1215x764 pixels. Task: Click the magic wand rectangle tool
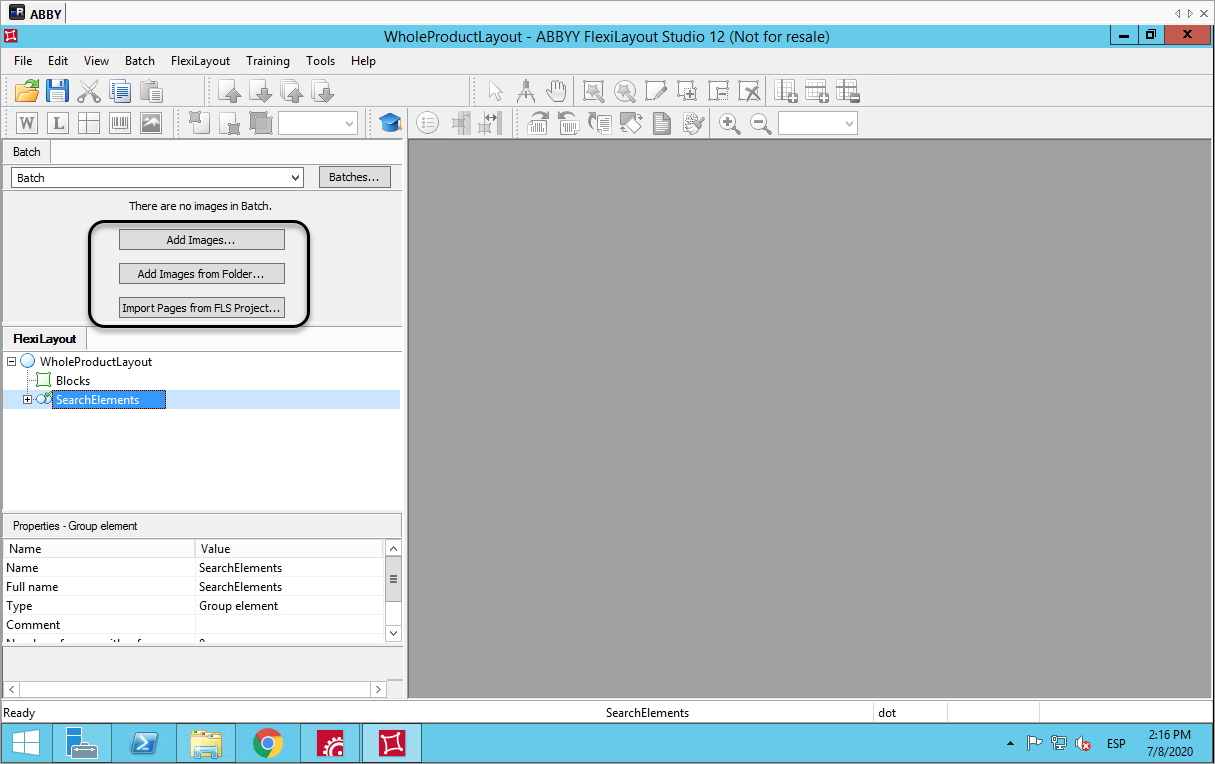click(594, 91)
